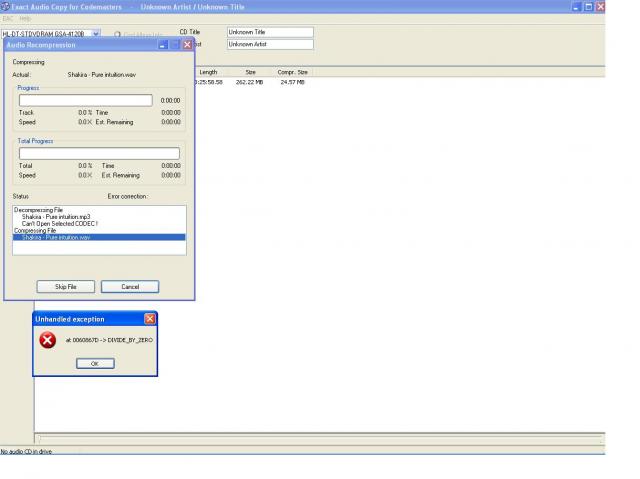The width and height of the screenshot is (640, 479).
Task: Minimize the Exact Audio Copy main window
Action: pyautogui.click(x=576, y=7)
